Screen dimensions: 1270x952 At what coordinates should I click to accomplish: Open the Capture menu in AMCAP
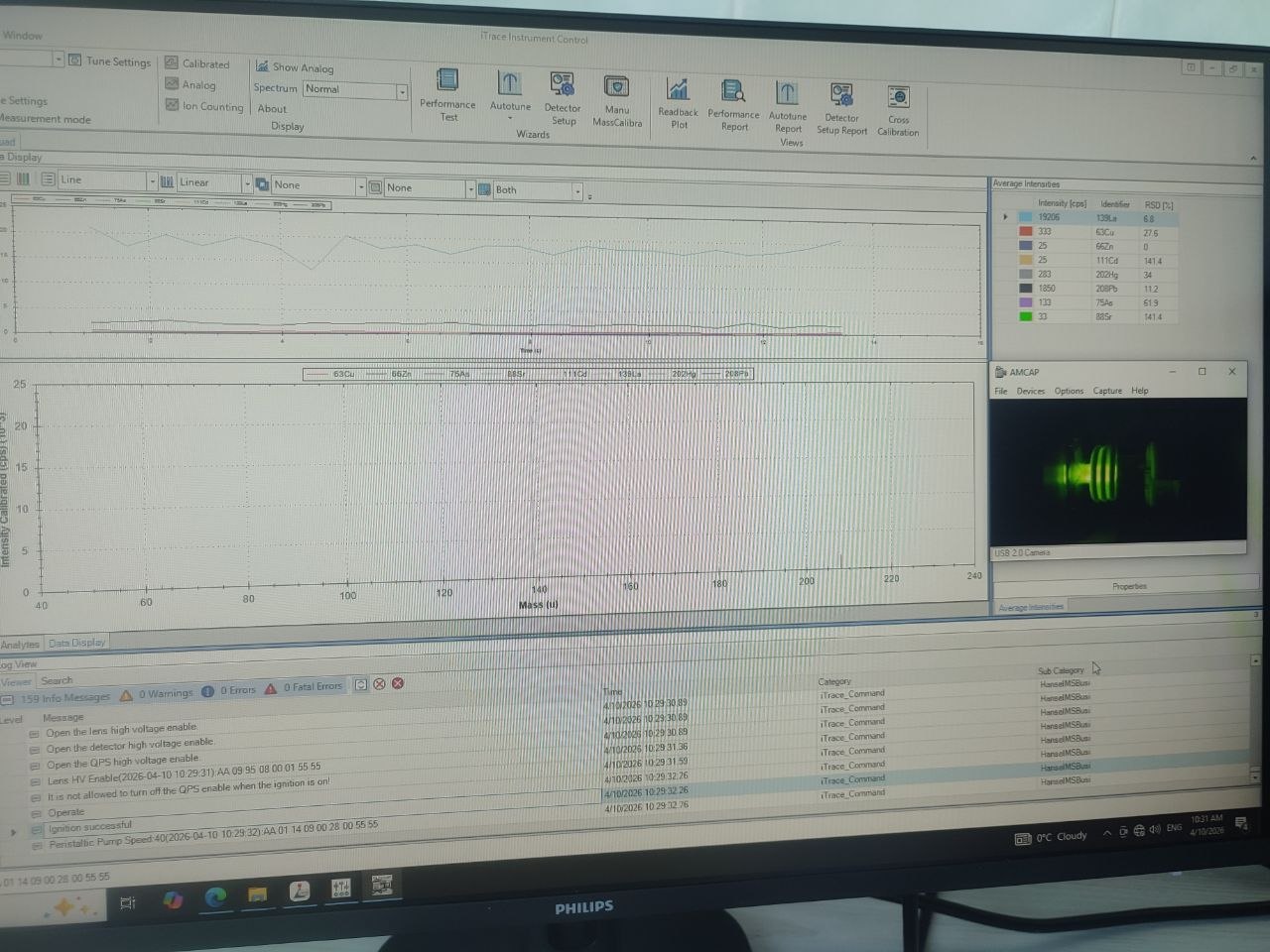[1107, 391]
